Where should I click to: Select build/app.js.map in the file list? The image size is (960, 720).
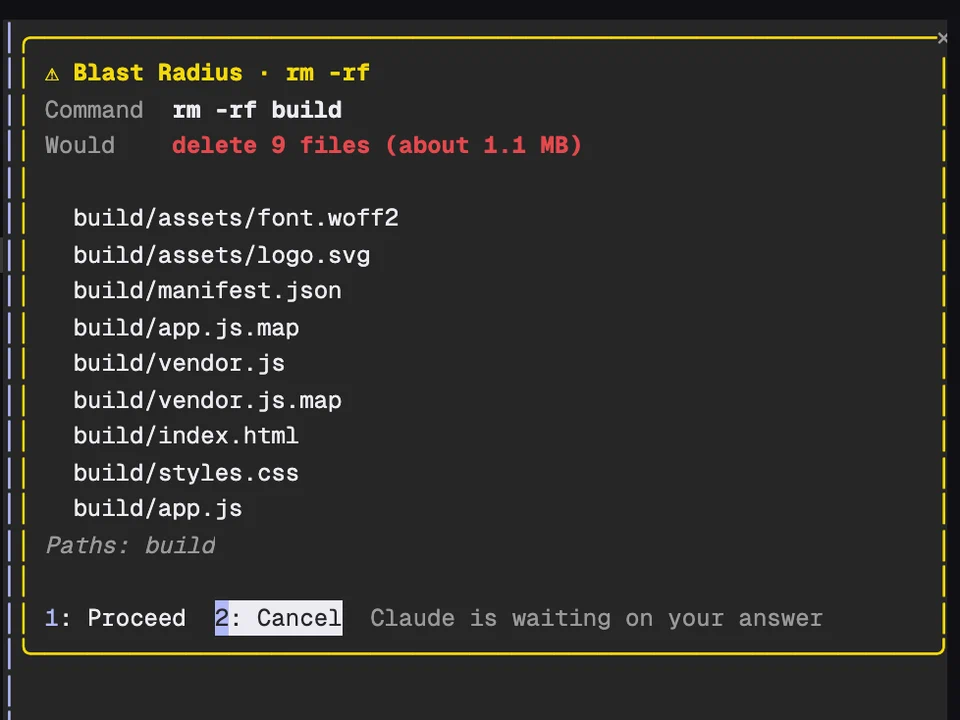coord(186,328)
